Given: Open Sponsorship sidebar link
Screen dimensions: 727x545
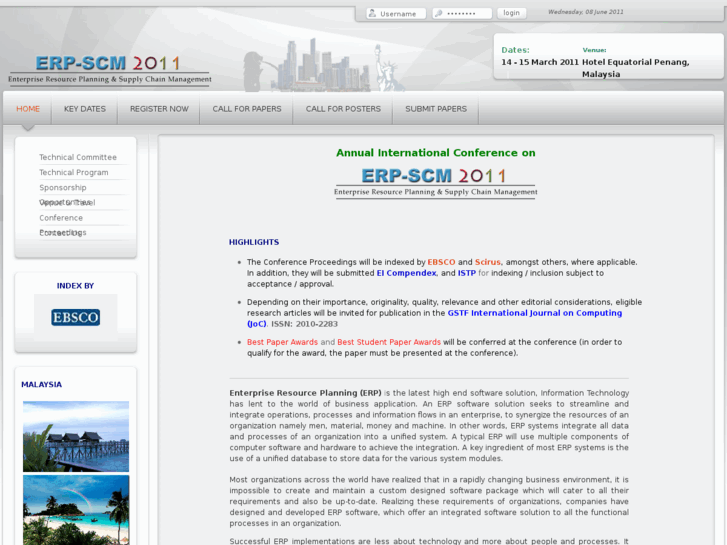Looking at the screenshot, I should (x=63, y=187).
